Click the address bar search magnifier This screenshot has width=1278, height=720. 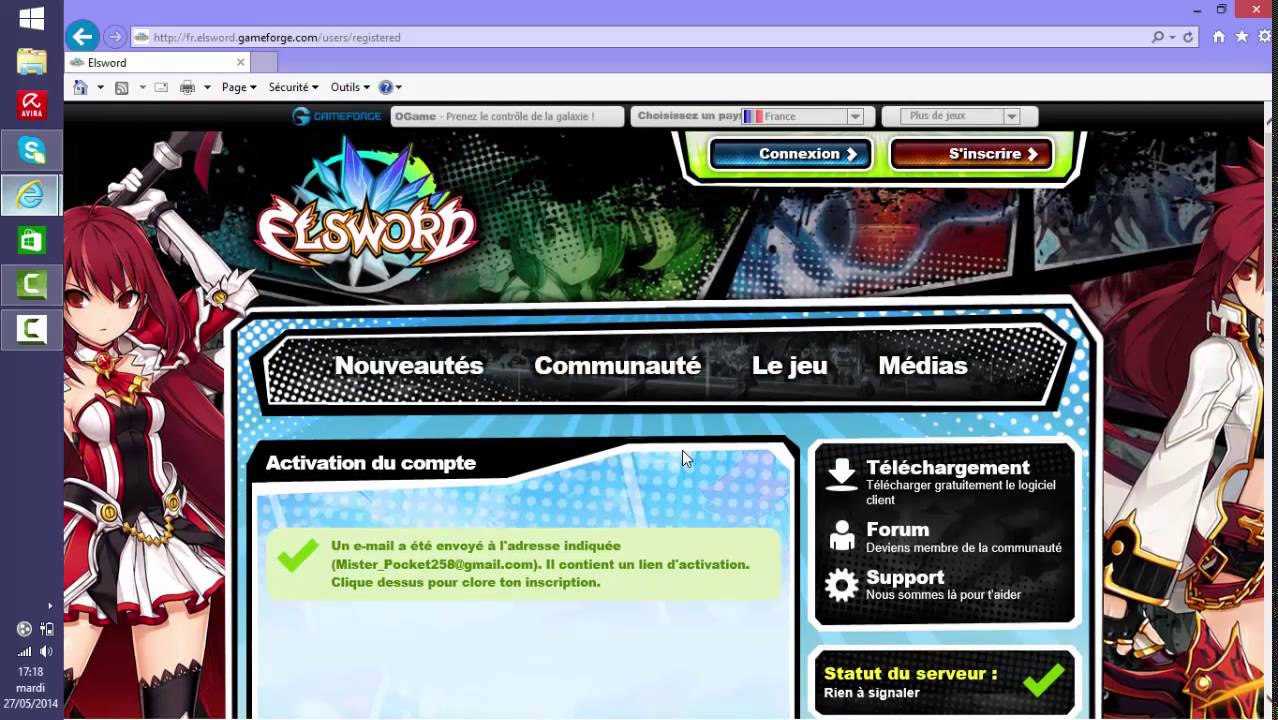(x=1157, y=37)
